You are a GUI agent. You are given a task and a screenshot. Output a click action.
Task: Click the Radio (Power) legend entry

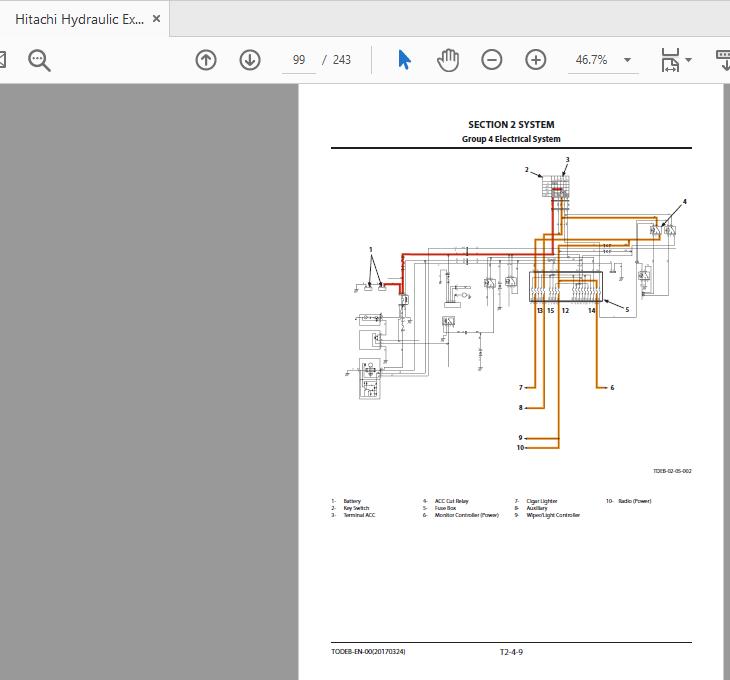point(635,501)
